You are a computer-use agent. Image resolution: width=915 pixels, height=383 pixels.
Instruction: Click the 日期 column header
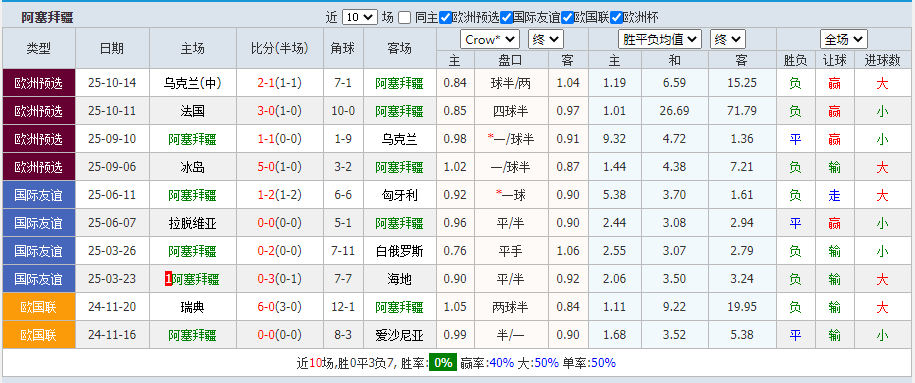tap(112, 48)
